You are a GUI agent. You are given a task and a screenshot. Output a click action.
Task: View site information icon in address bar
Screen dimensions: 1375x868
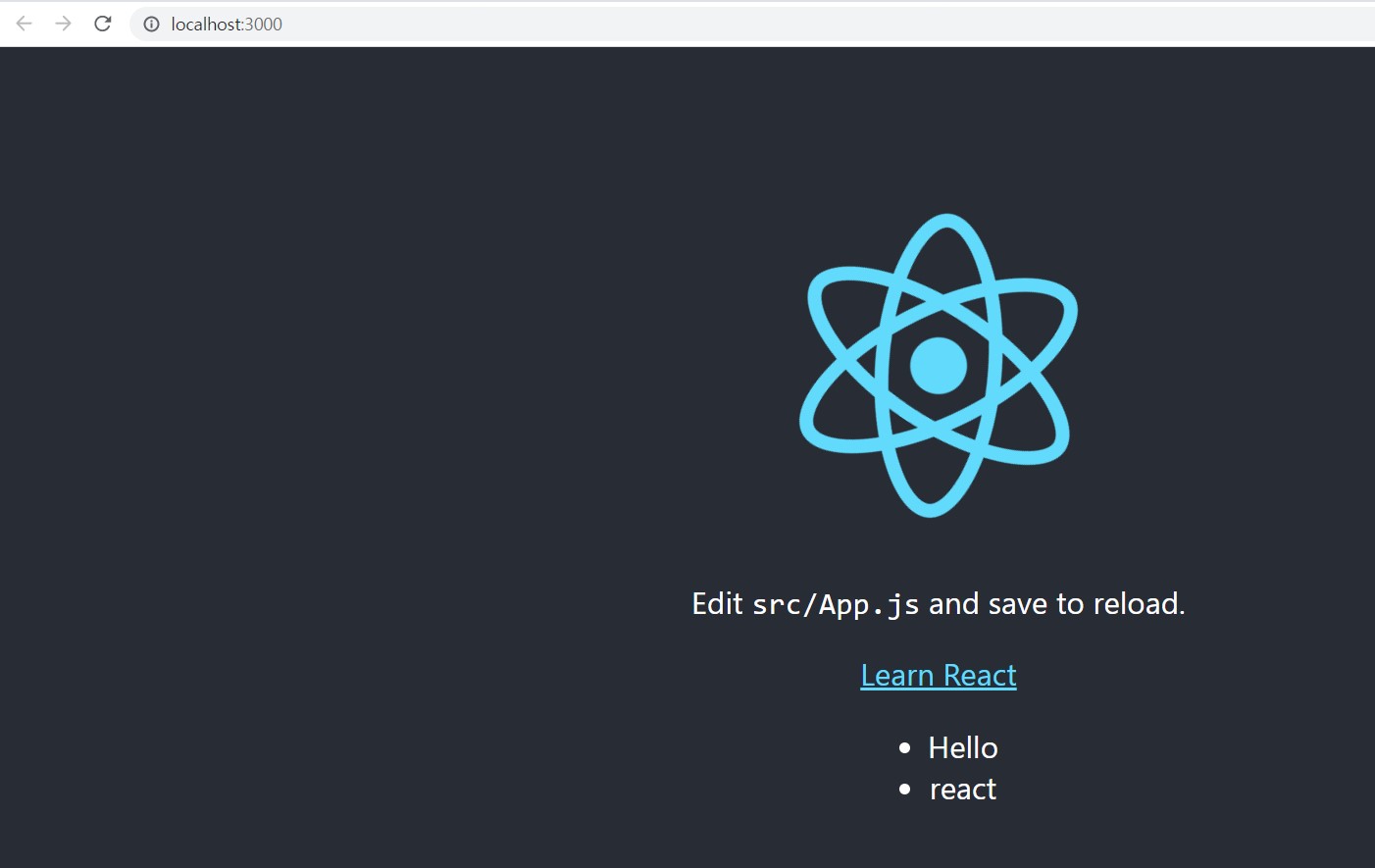(151, 25)
